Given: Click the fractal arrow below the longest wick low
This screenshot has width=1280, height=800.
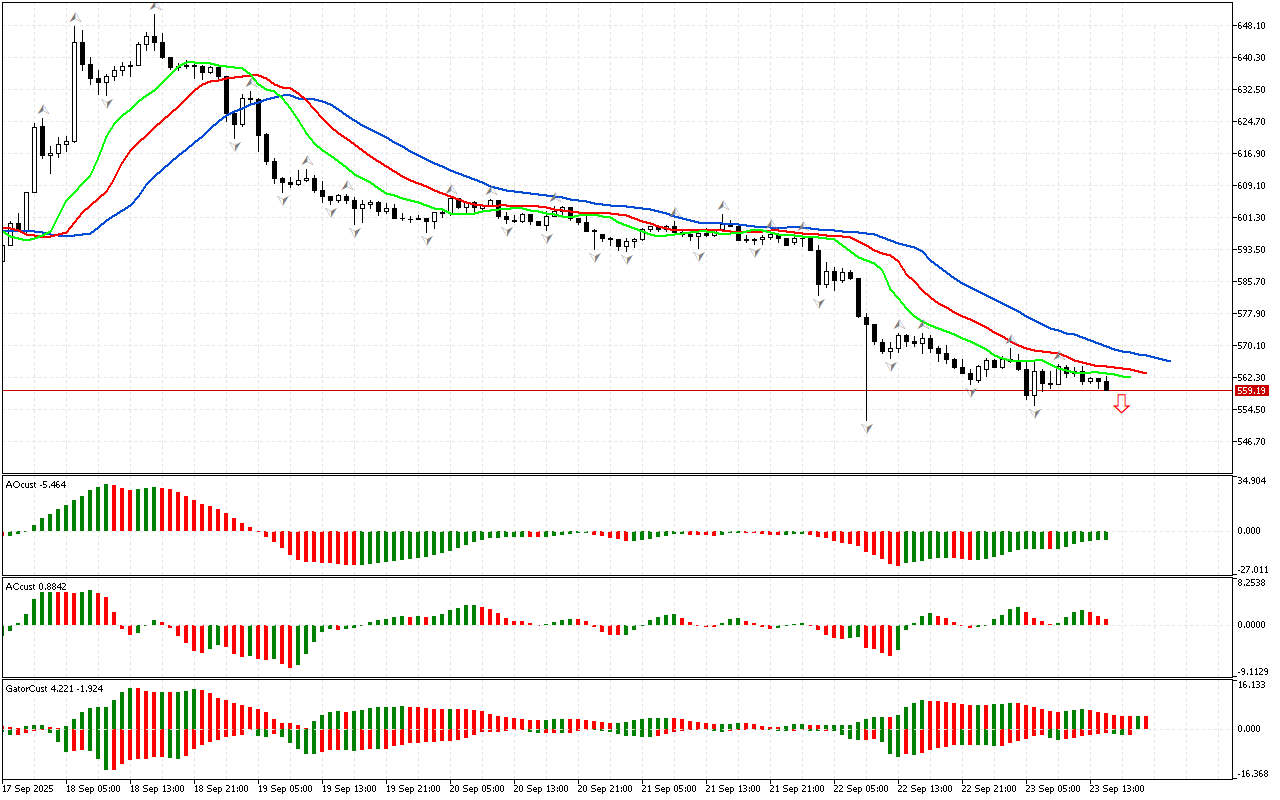Looking at the screenshot, I should (866, 428).
